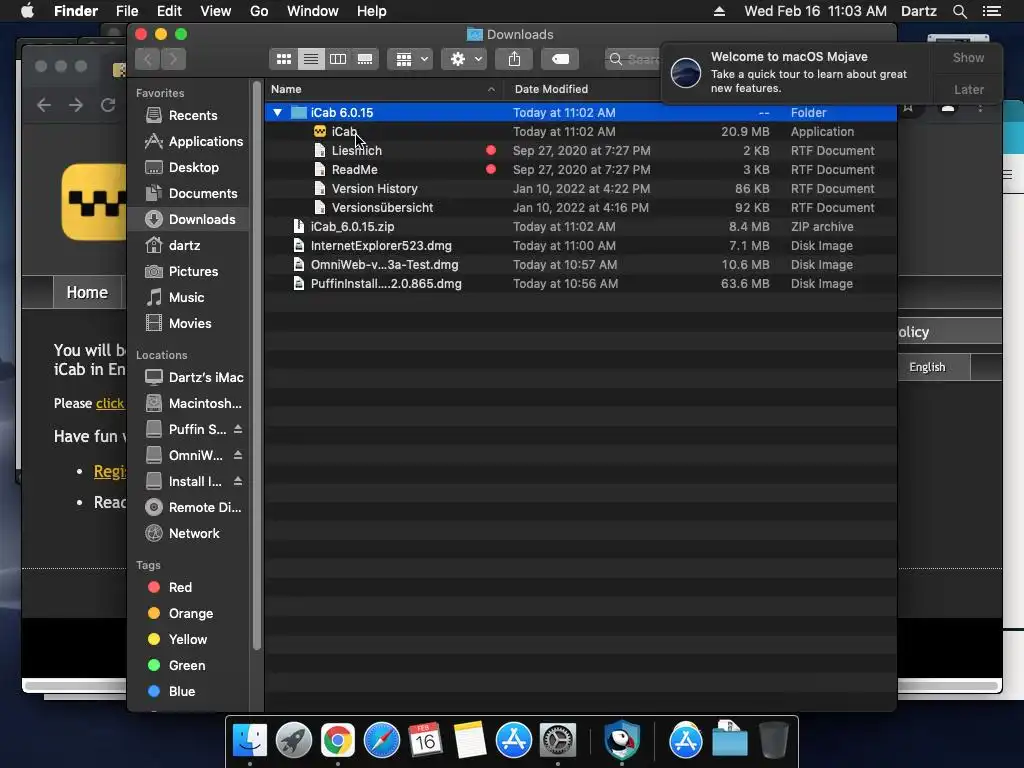This screenshot has height=768, width=1024.
Task: Open Notification Center from menu bar
Action: point(991,11)
